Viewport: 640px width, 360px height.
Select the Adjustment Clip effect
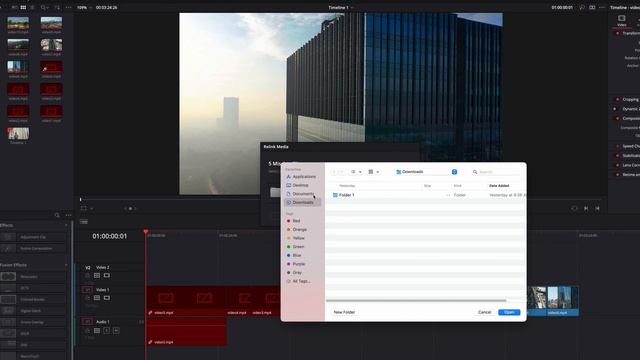click(x=33, y=237)
